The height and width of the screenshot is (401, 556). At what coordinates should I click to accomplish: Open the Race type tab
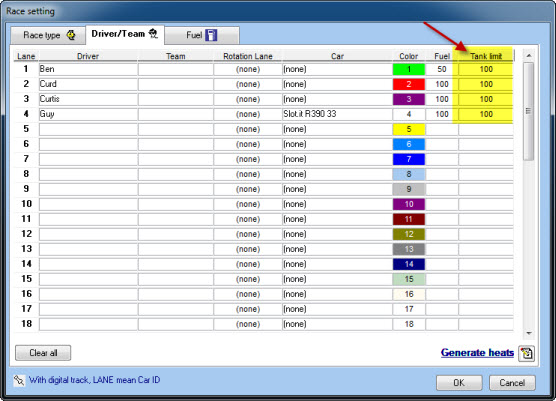click(x=48, y=35)
